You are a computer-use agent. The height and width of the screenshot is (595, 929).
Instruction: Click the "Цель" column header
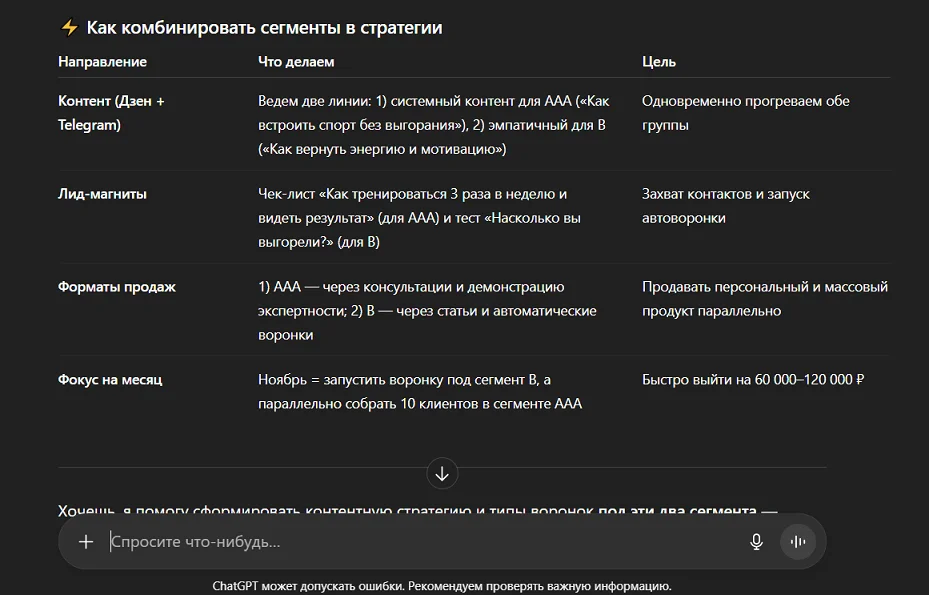pos(659,62)
